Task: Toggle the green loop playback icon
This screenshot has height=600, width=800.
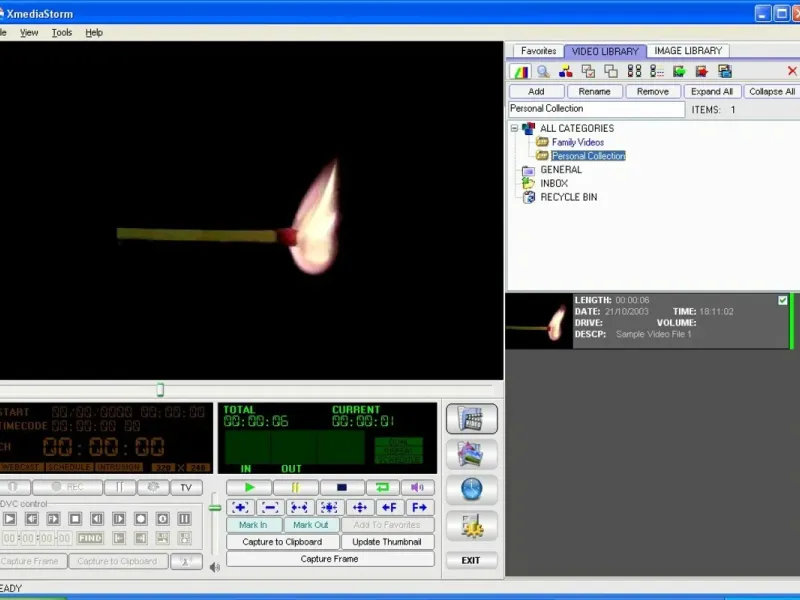Action: (383, 487)
